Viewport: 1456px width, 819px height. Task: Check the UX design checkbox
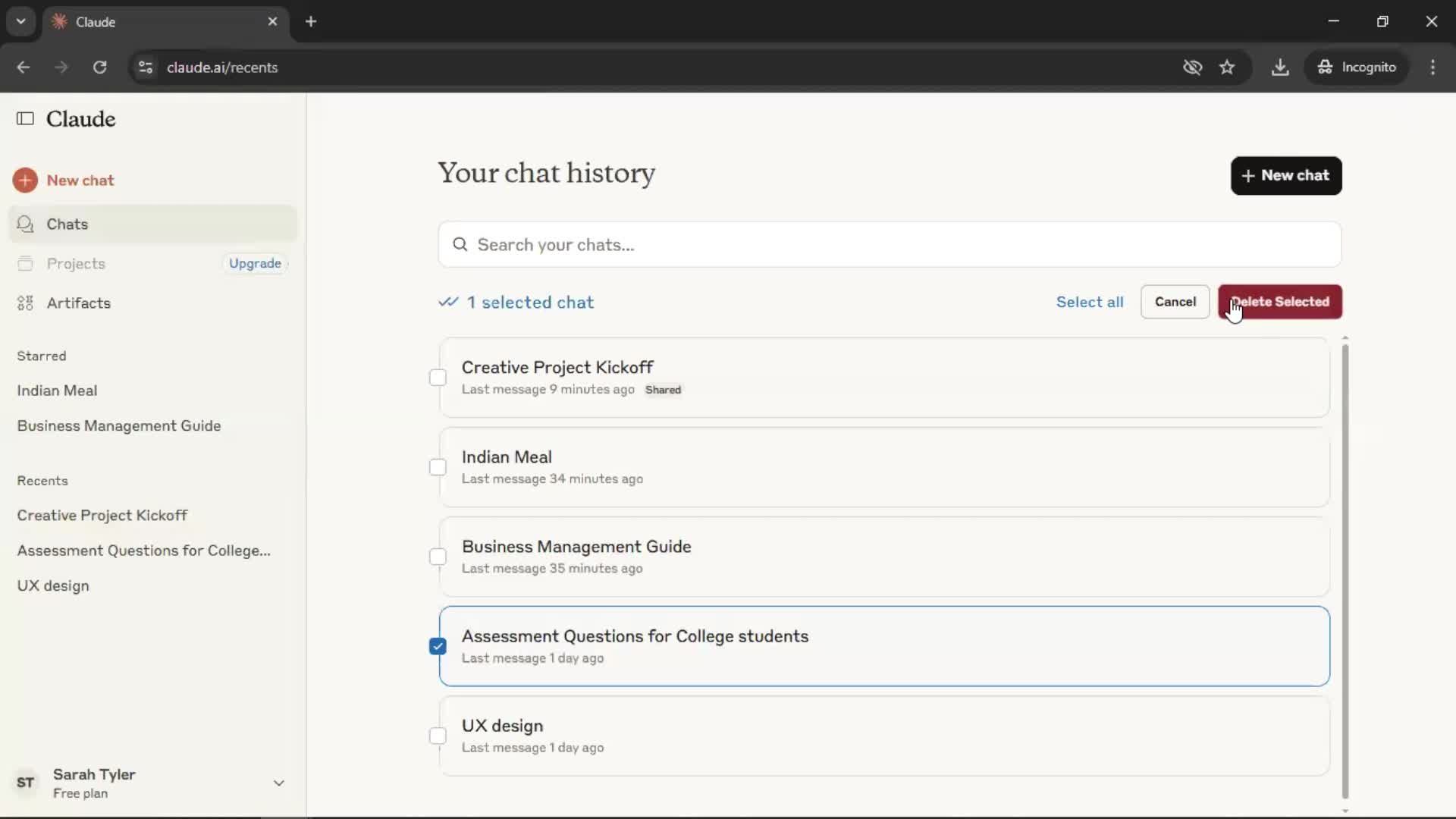coord(438,736)
